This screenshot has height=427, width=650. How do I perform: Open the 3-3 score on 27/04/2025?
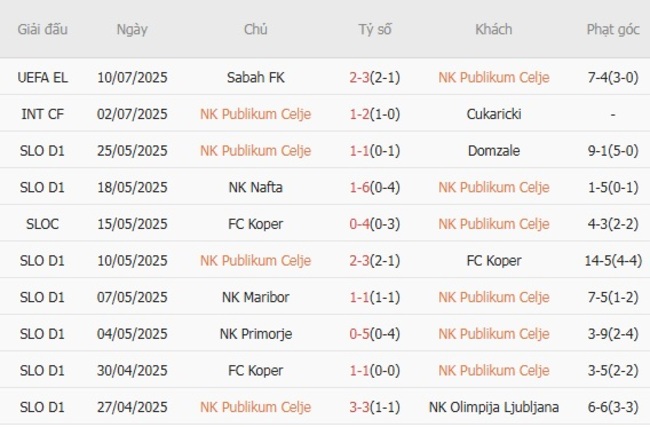coord(360,407)
